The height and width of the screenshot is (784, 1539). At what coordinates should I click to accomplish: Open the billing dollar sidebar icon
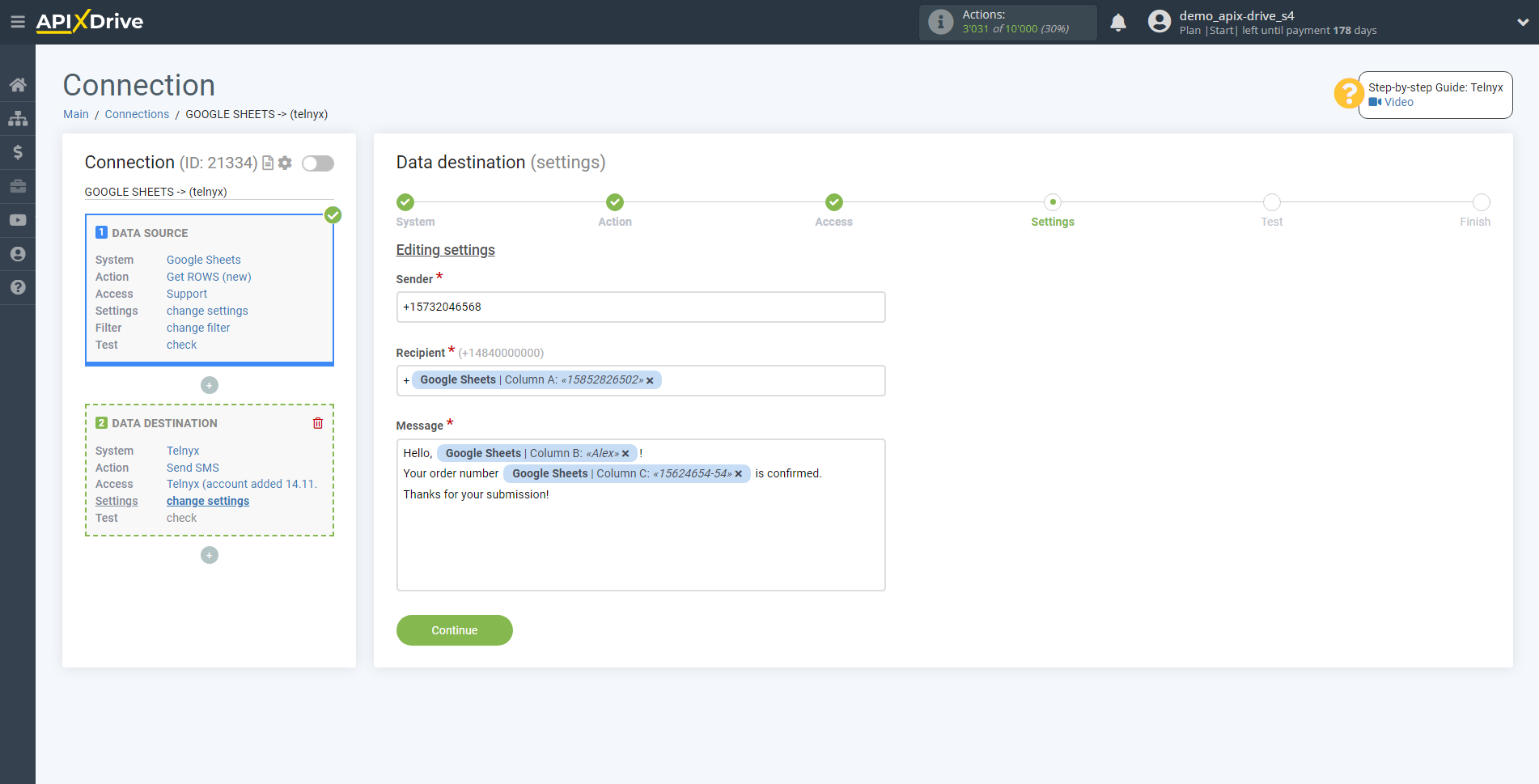coord(18,152)
